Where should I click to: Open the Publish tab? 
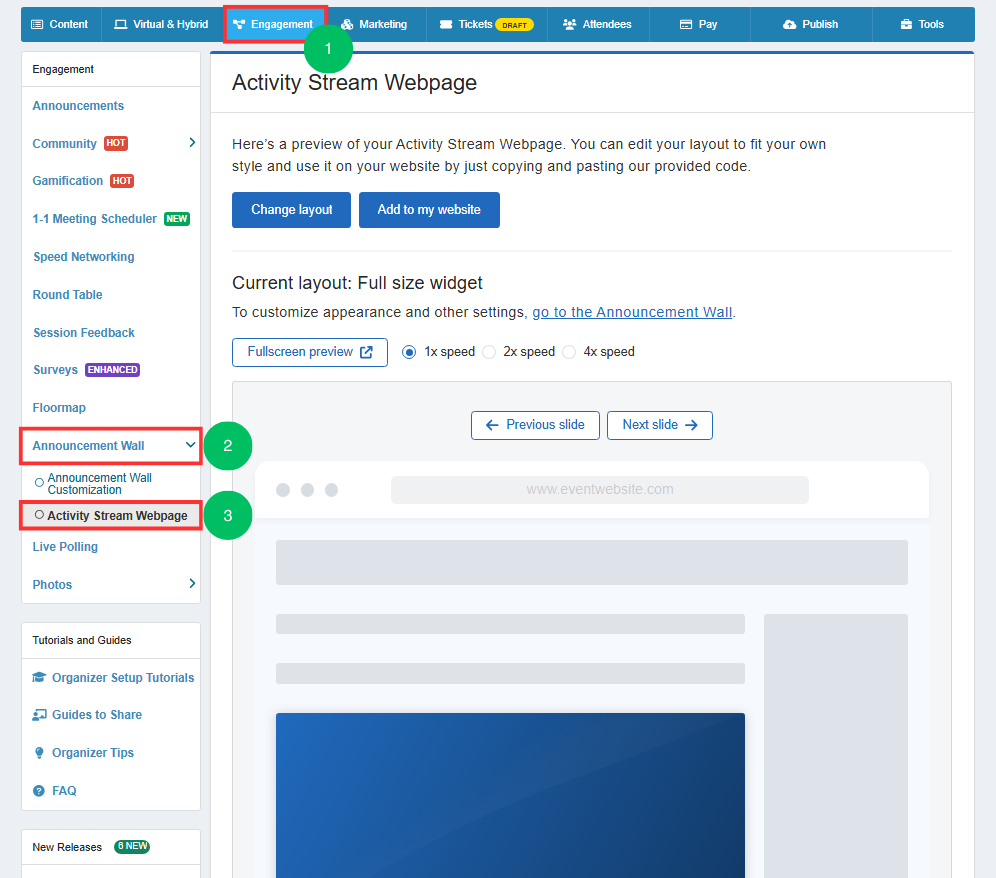tap(811, 24)
